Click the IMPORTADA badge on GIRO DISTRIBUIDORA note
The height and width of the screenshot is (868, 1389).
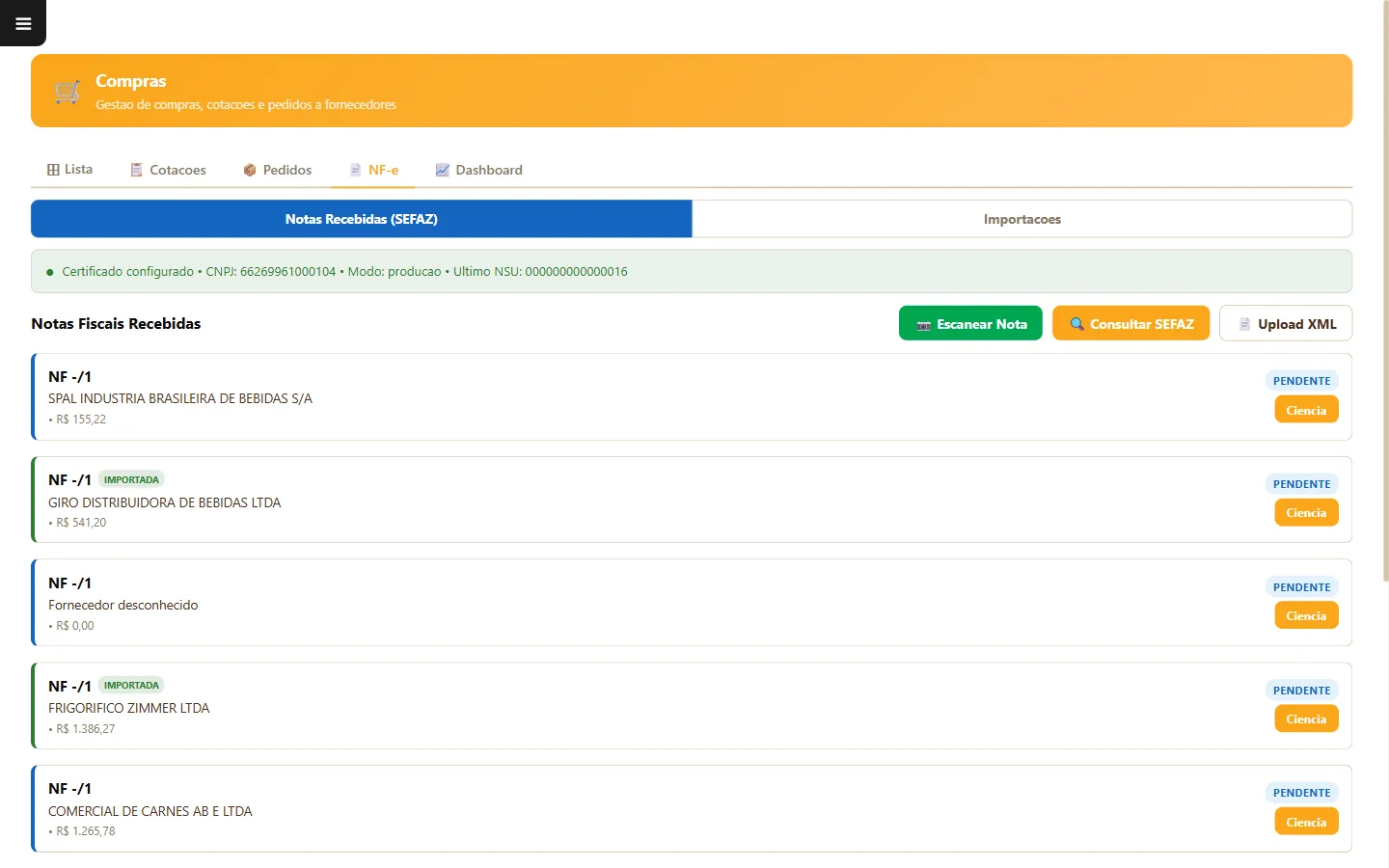131,479
